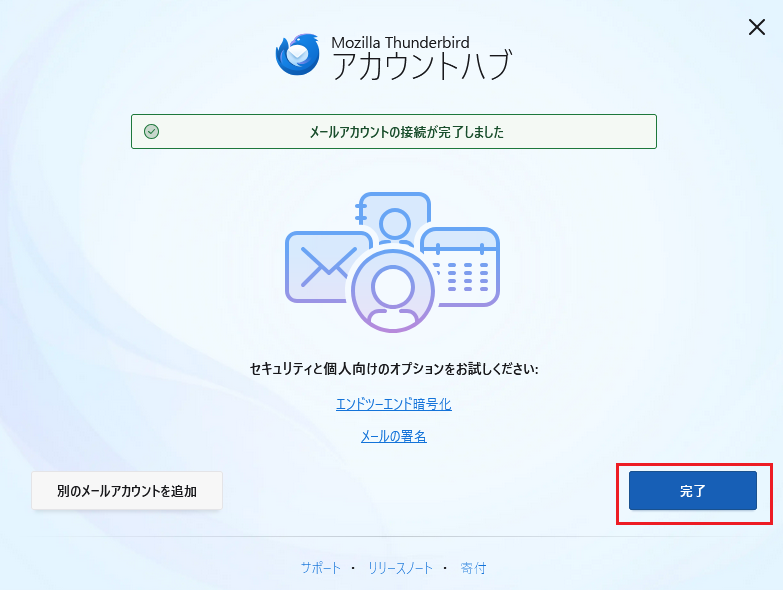Click the circular user profile illustration
Viewport: 783px width, 590px height.
[x=392, y=291]
